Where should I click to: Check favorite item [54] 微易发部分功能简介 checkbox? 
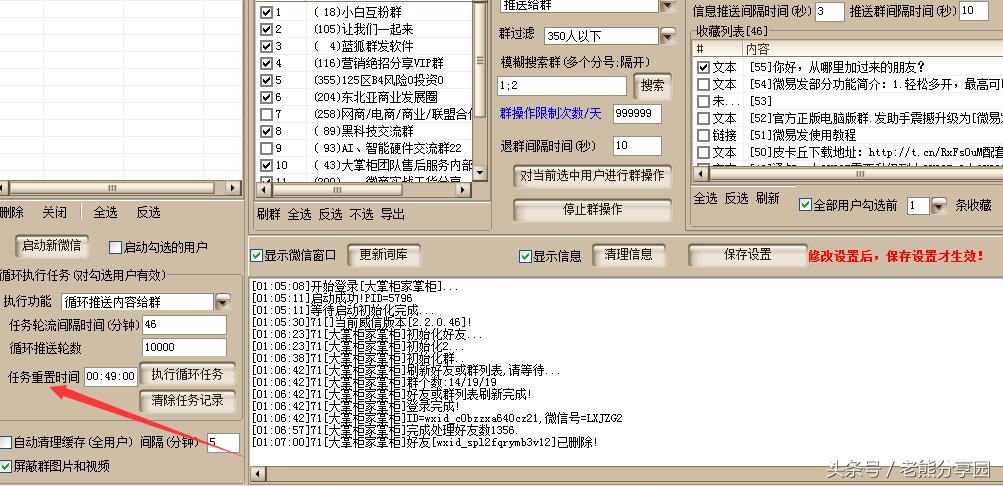point(704,84)
